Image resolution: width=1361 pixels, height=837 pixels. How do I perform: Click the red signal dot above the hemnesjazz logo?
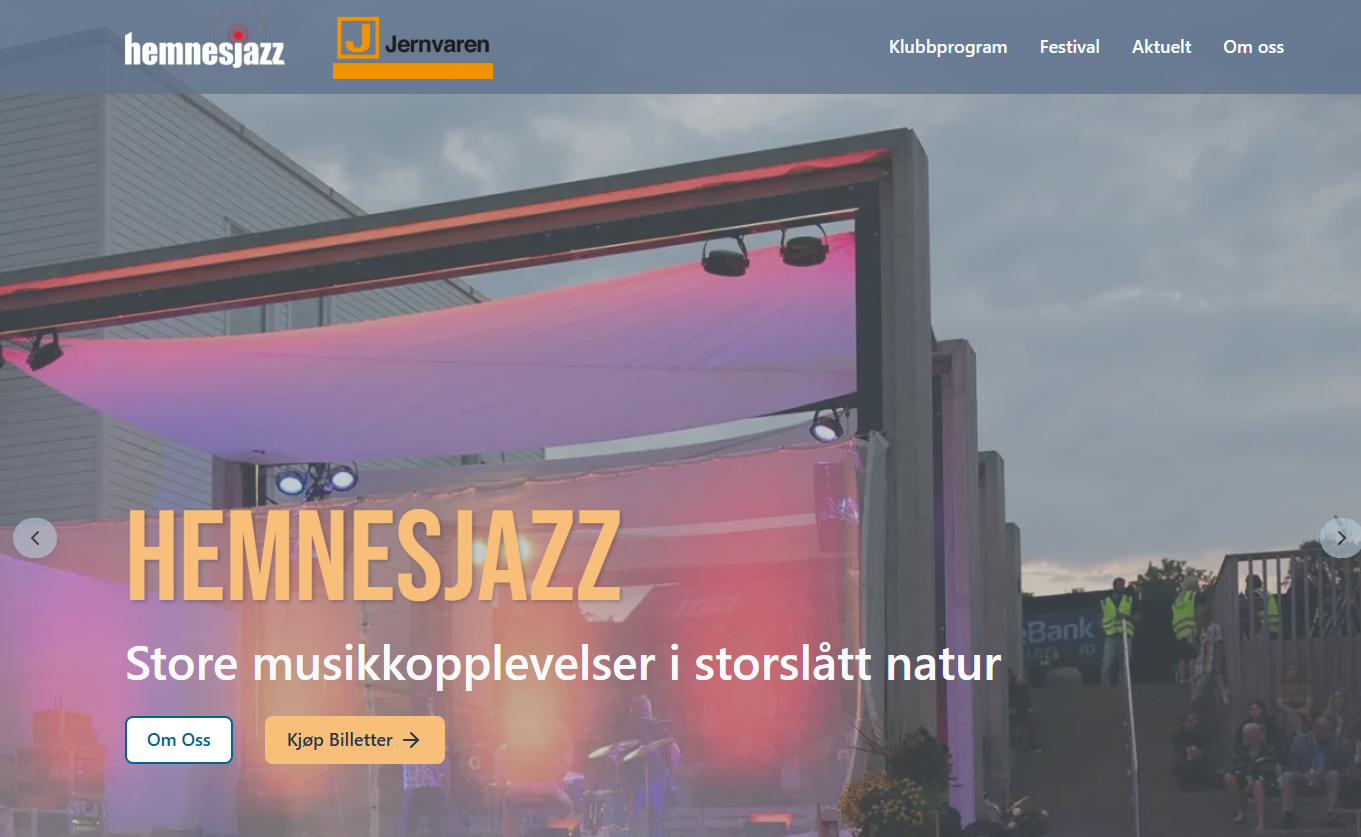click(x=238, y=33)
